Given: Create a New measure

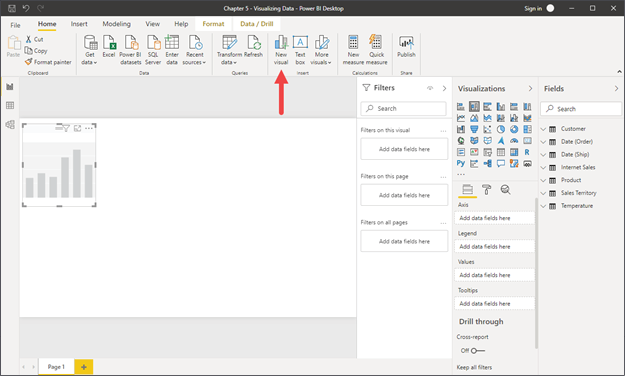Looking at the screenshot, I should coord(353,50).
